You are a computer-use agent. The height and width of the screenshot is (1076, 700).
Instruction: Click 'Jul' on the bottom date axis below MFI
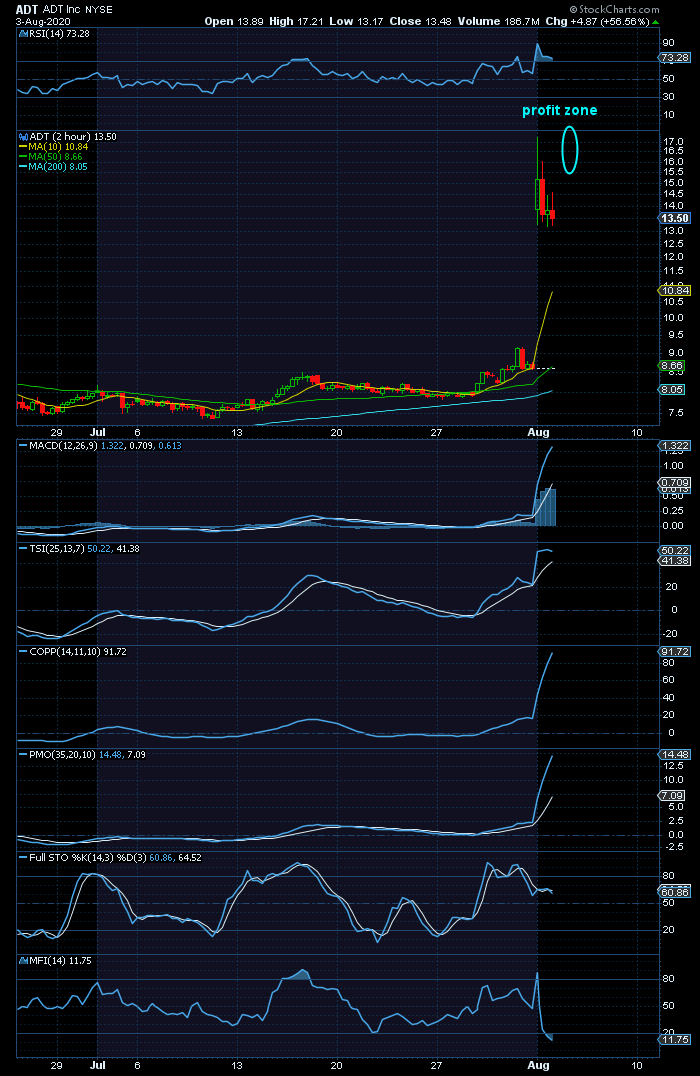coord(98,1065)
